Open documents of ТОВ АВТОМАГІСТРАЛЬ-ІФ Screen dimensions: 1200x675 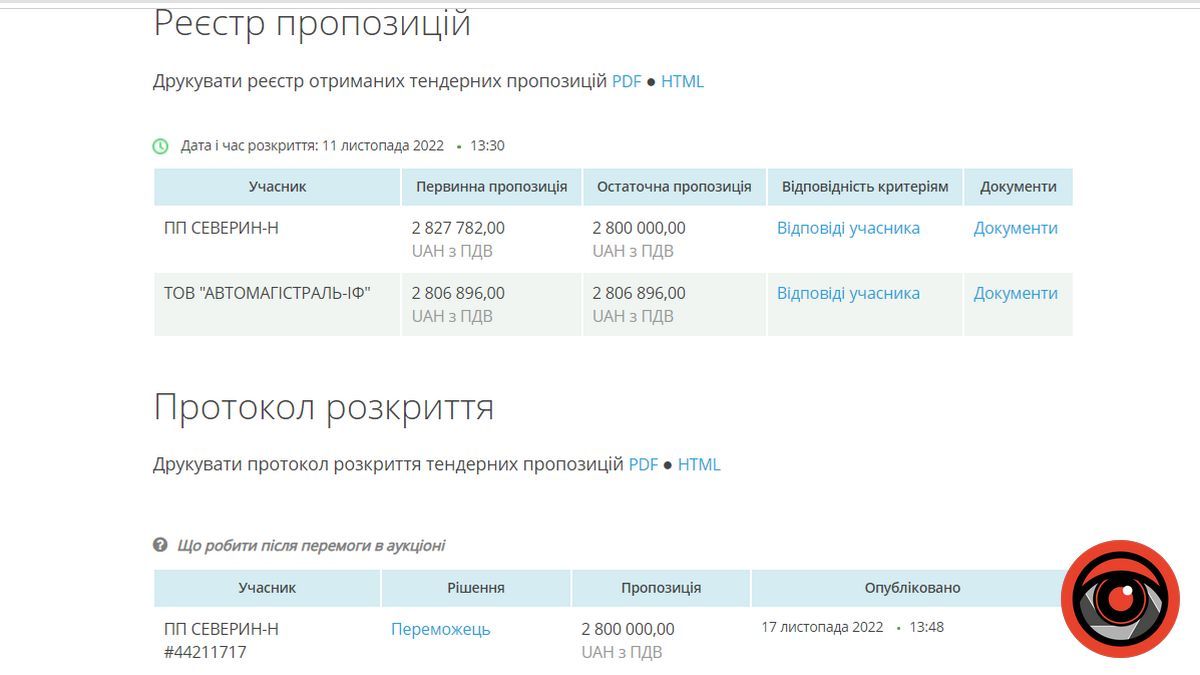pyautogui.click(x=1016, y=293)
